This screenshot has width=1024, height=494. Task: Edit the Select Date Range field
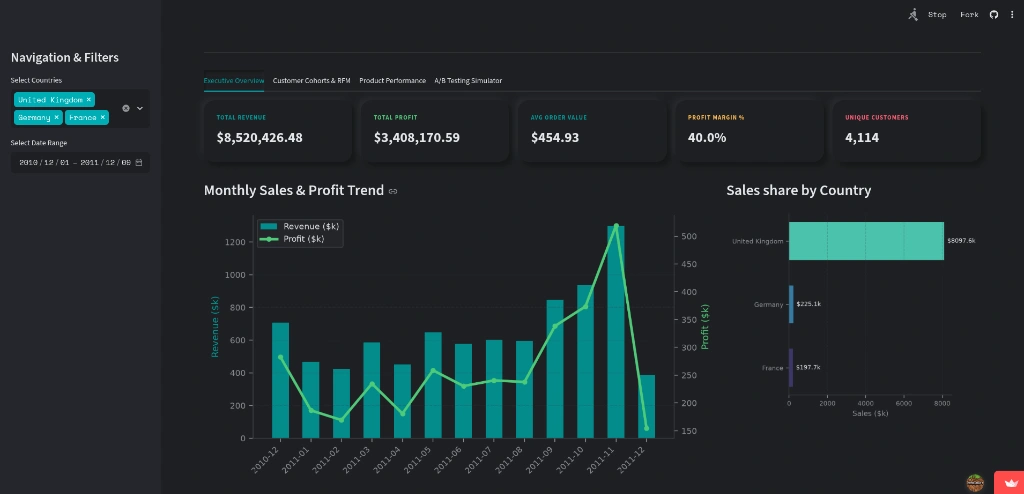[80, 163]
